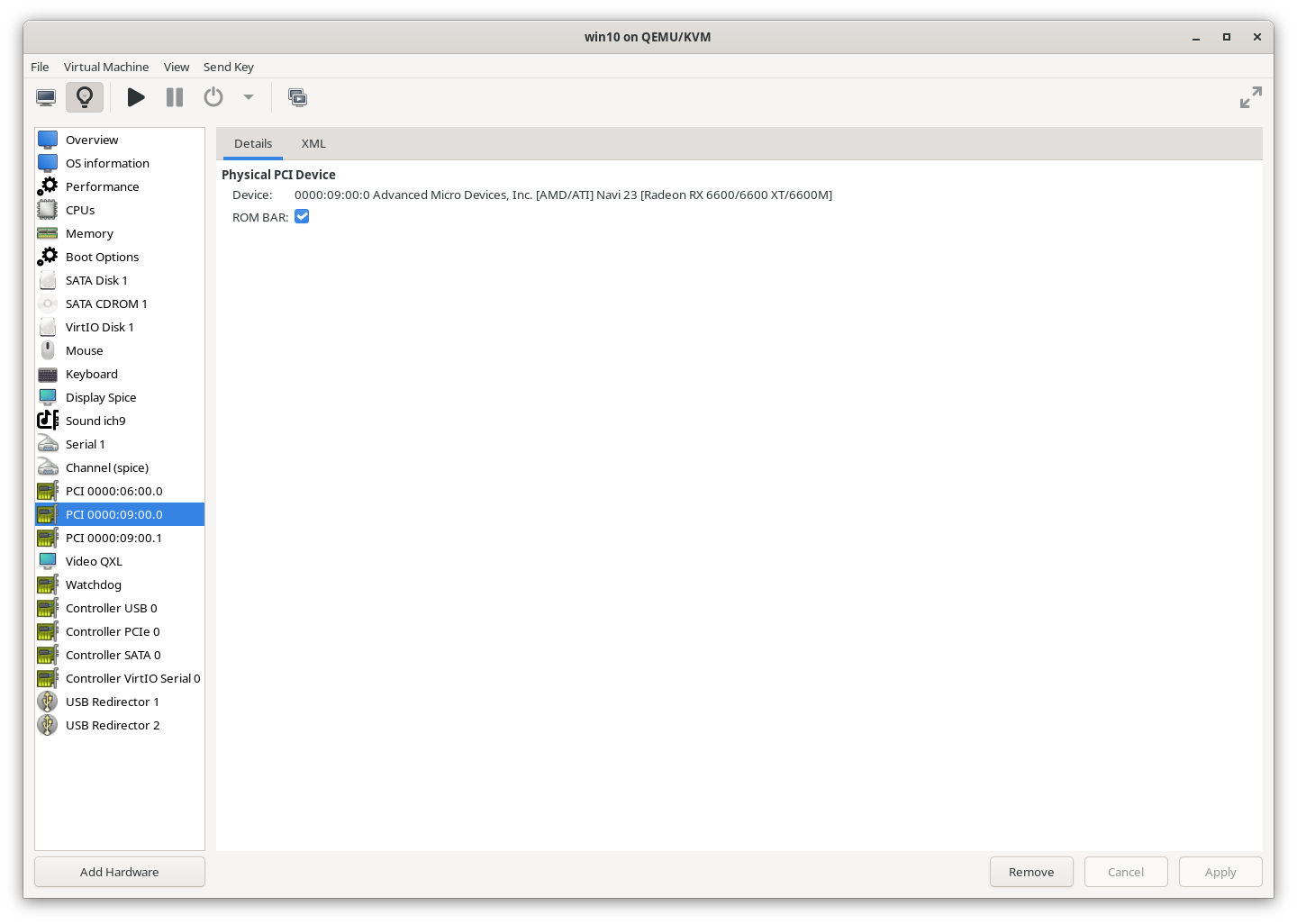Open Boot Options
Image resolution: width=1297 pixels, height=924 pixels.
pyautogui.click(x=120, y=257)
